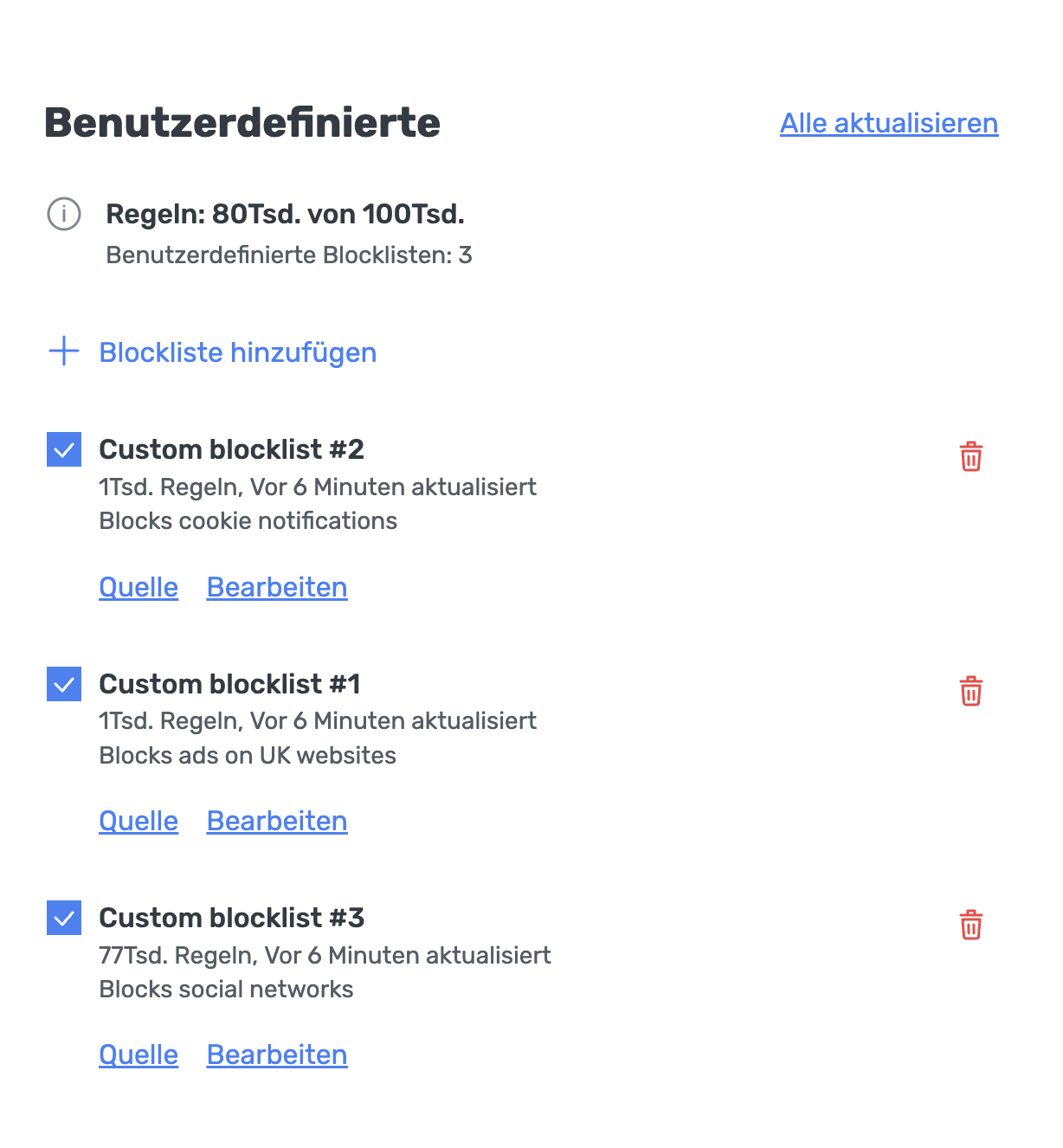Click the Benutzerdefinierte page heading
Screen dimensions: 1063x1148
242,123
